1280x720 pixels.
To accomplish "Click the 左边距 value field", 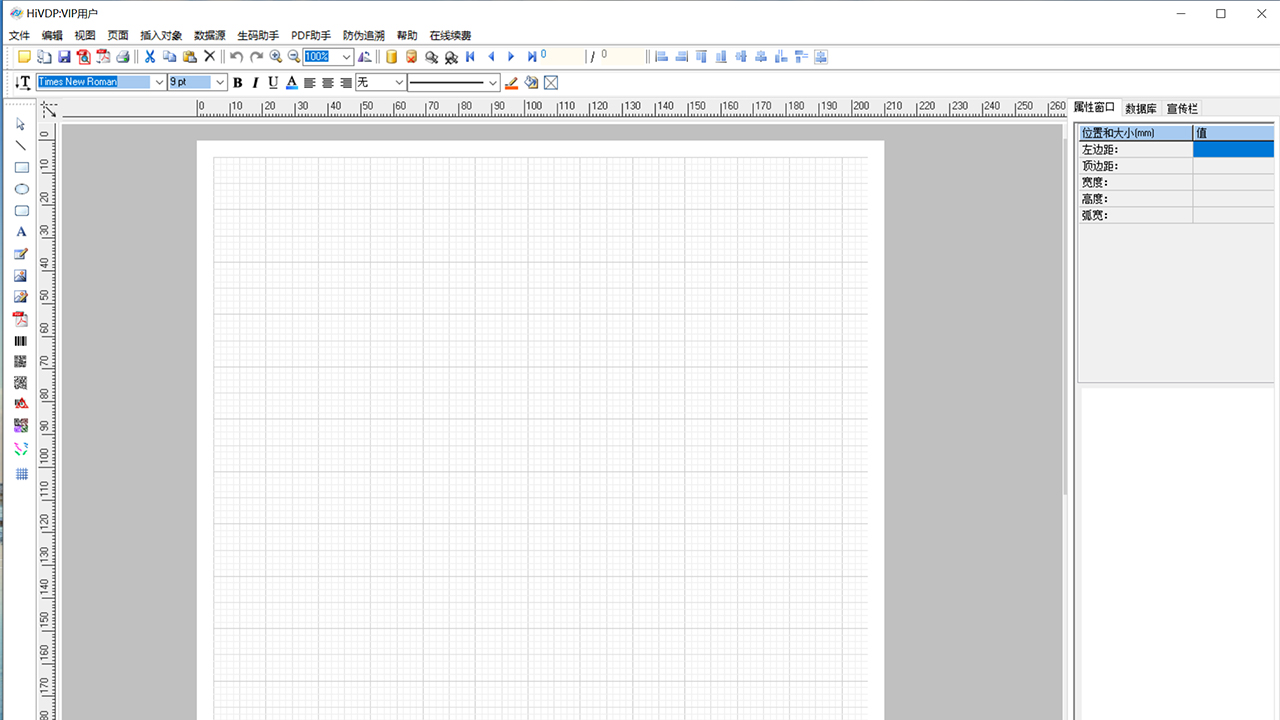I will (1234, 149).
